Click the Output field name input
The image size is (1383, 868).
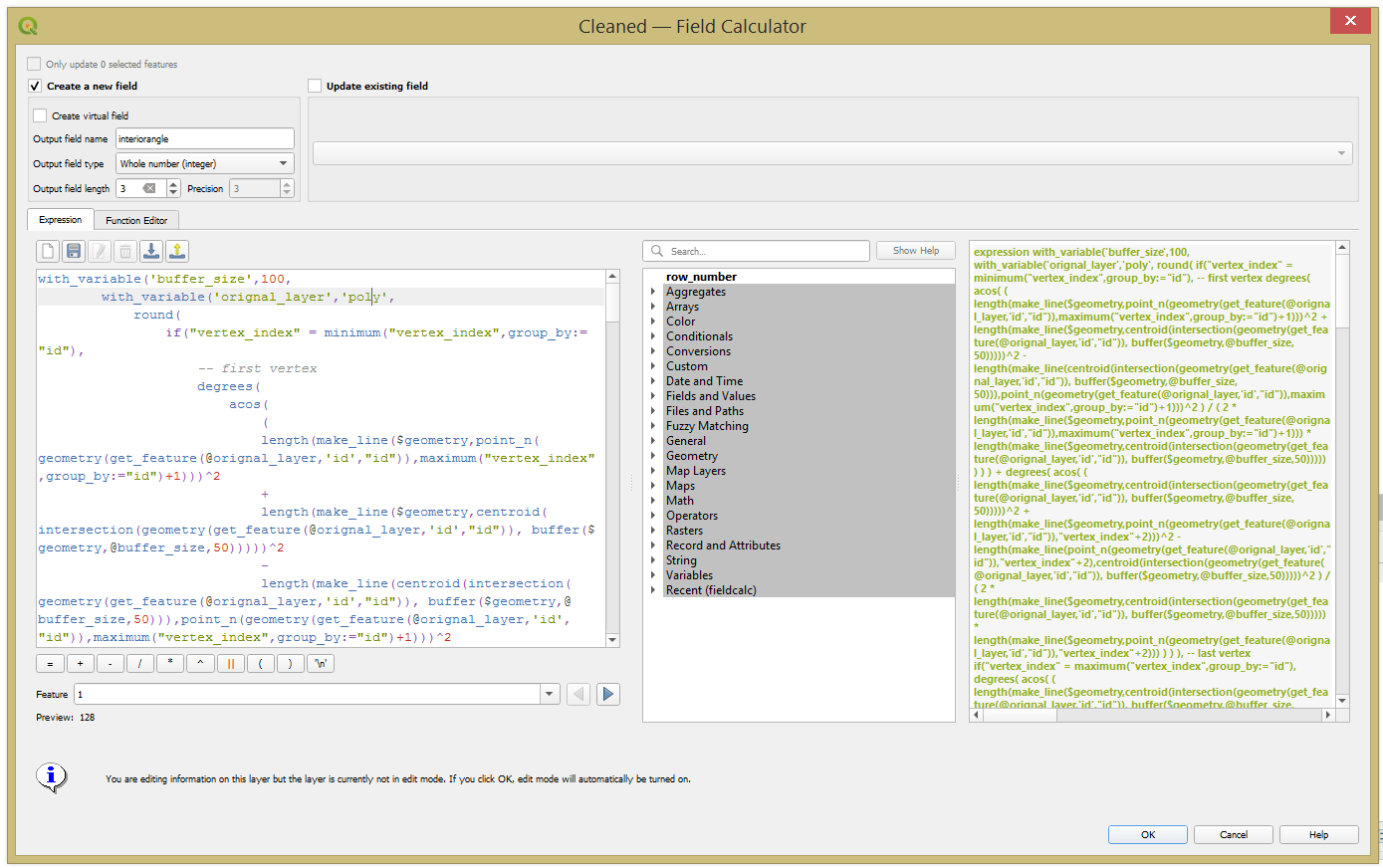[205, 138]
